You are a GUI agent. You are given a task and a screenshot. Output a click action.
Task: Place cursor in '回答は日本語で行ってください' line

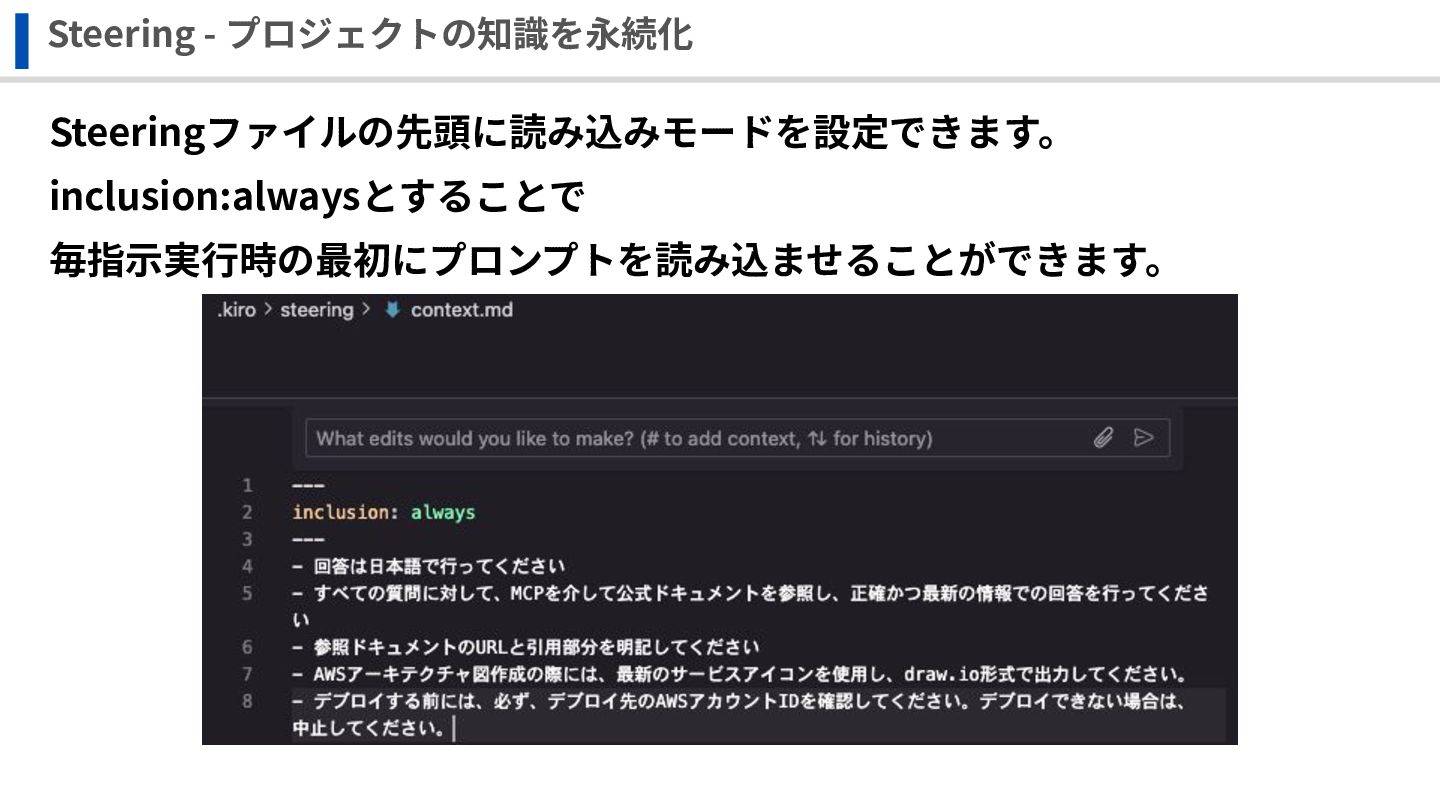click(440, 566)
